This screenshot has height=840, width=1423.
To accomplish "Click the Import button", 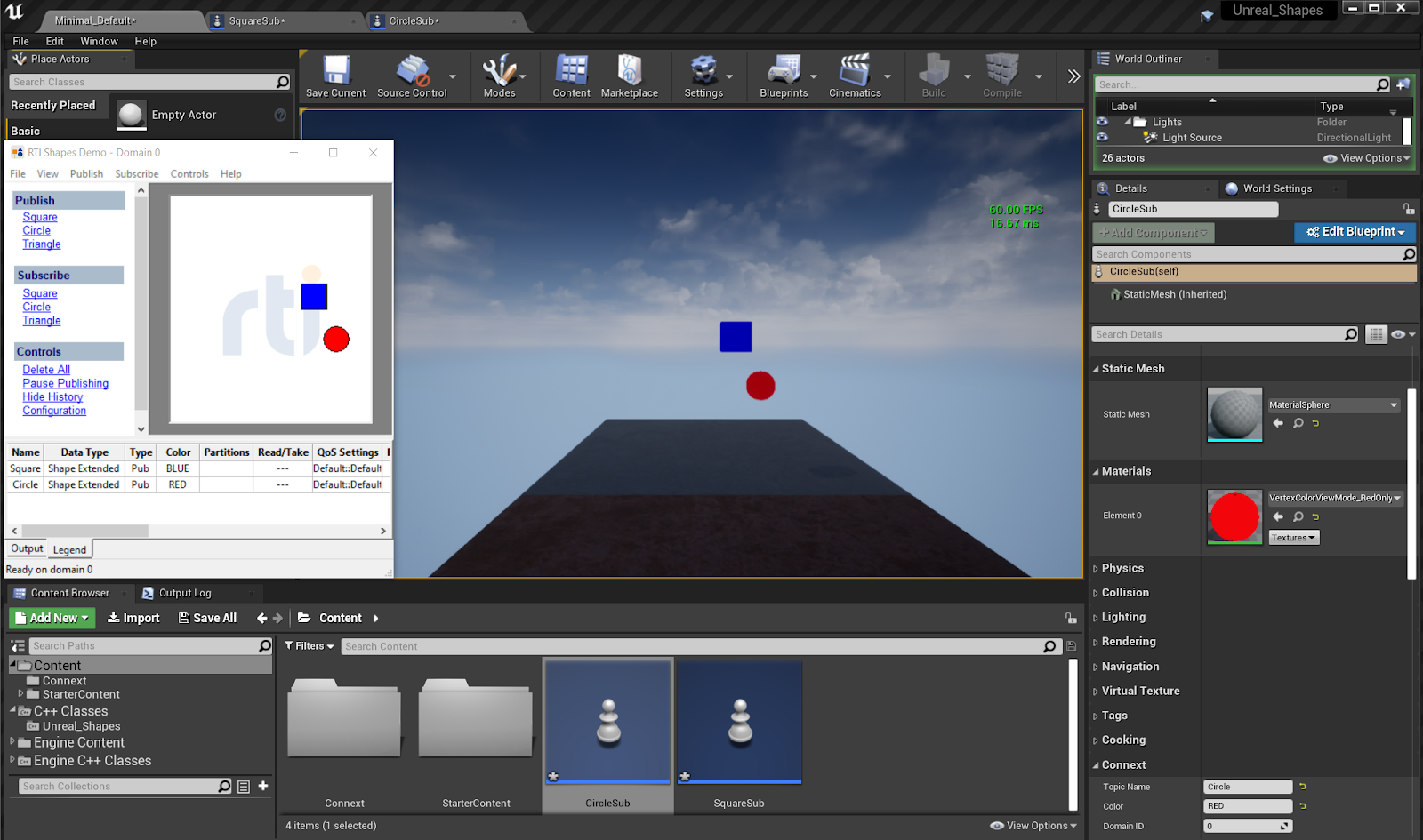I will 133,618.
